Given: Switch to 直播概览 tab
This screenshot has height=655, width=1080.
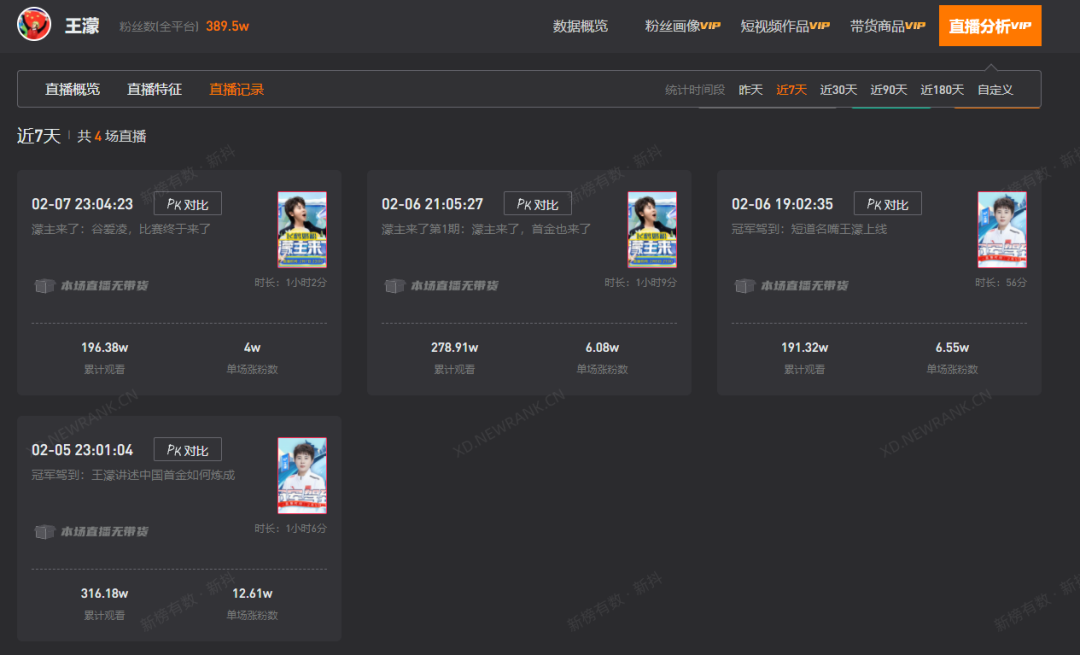Looking at the screenshot, I should (x=72, y=90).
